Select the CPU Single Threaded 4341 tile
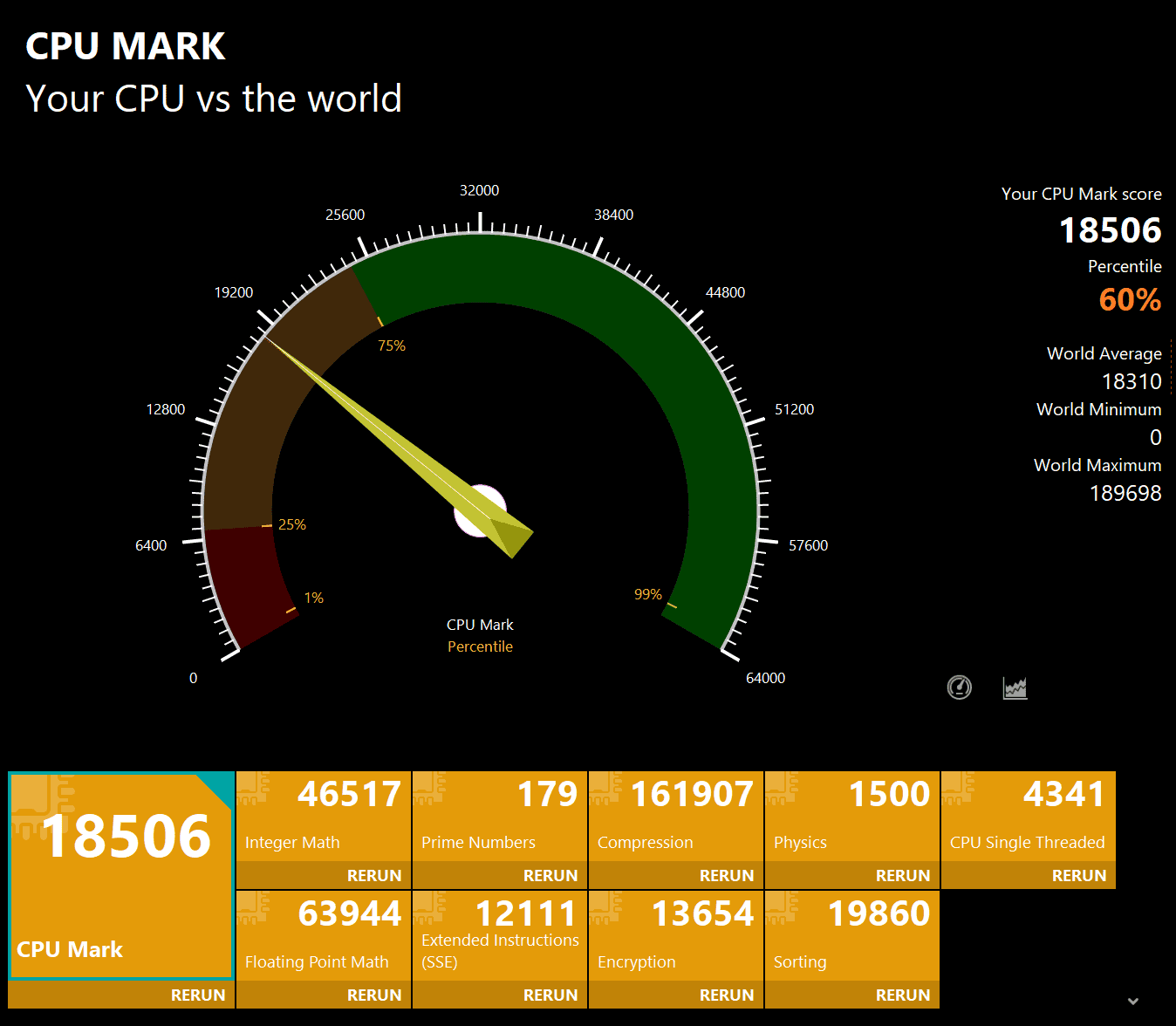Viewport: 1176px width, 1026px height. click(1029, 817)
